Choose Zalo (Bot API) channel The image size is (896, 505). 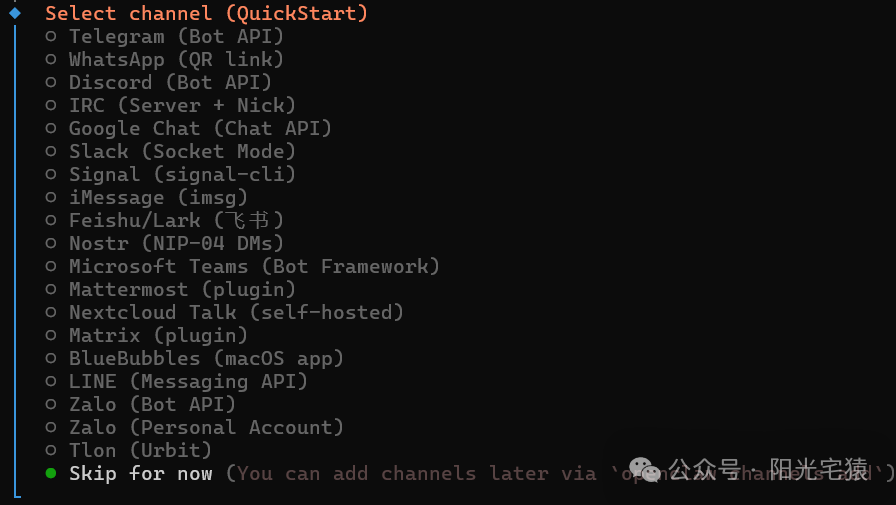coord(141,404)
